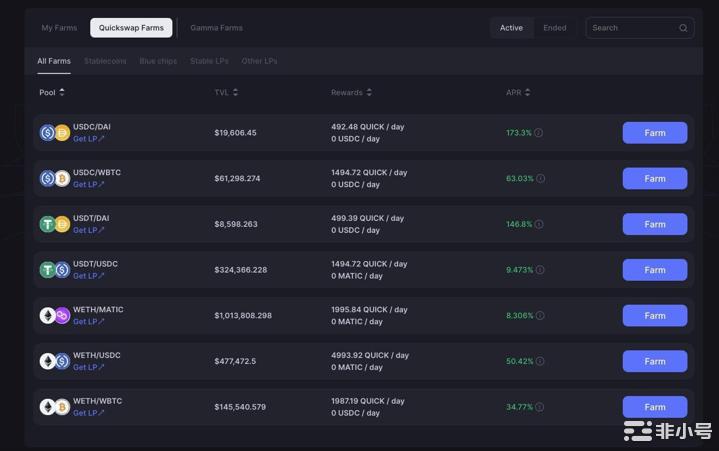Switch farms view to Ended

(x=554, y=28)
